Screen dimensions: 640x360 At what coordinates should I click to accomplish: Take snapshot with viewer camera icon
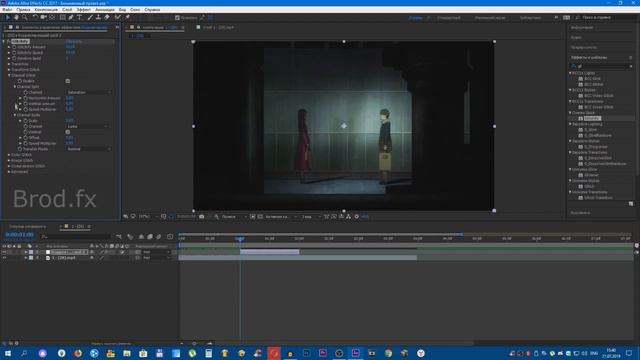[x=202, y=217]
